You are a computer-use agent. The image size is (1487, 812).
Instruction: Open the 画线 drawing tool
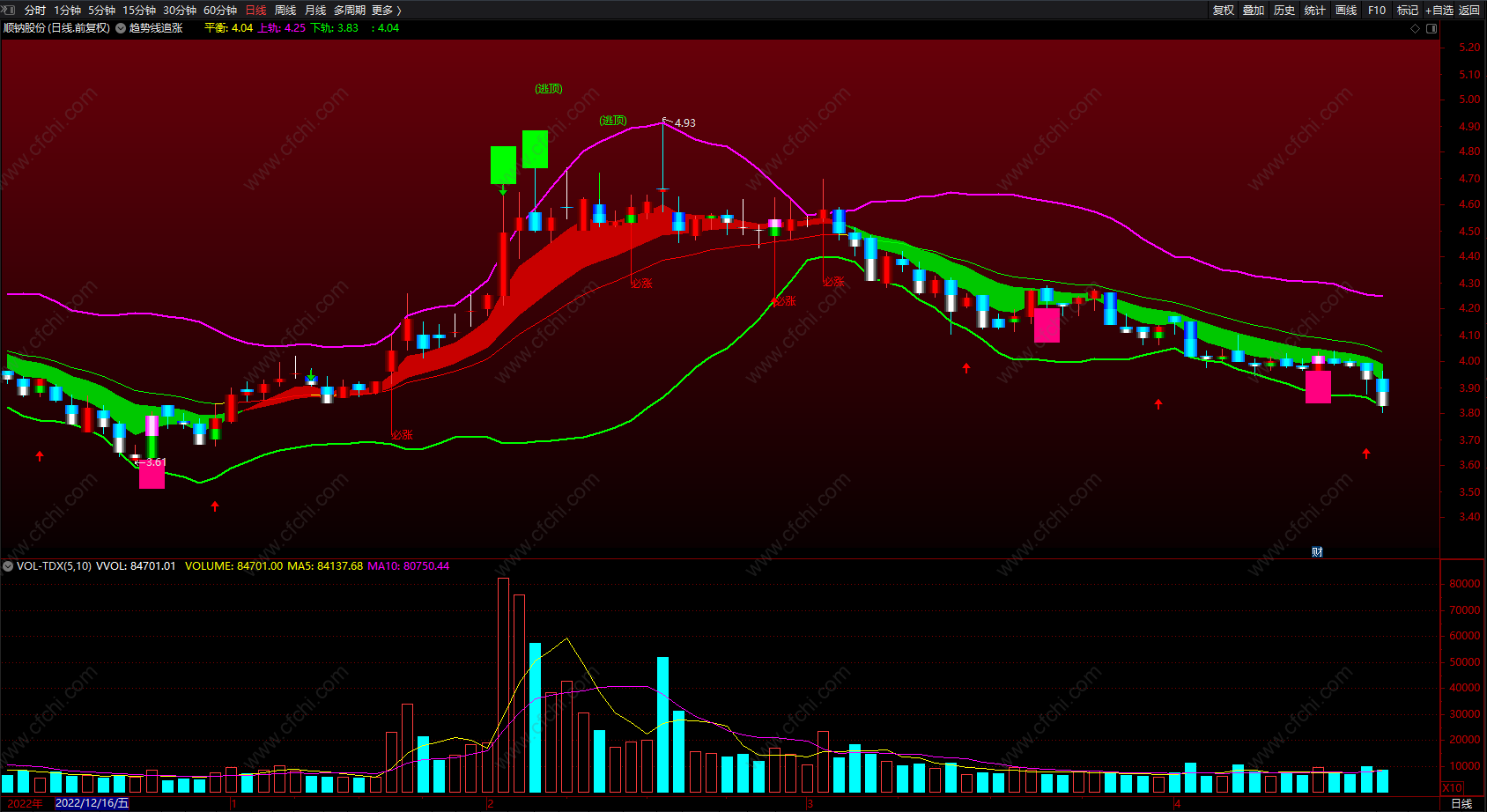1346,10
